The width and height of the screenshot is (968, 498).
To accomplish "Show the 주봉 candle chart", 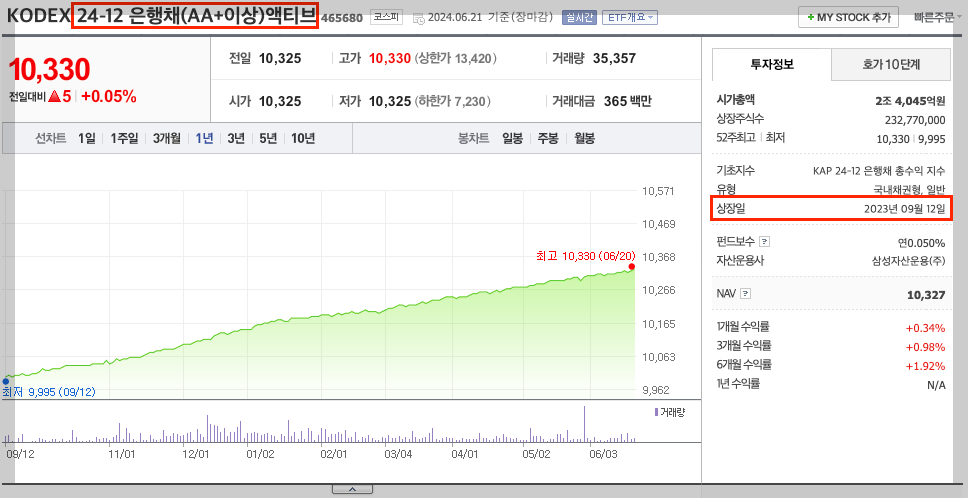I will click(x=548, y=138).
